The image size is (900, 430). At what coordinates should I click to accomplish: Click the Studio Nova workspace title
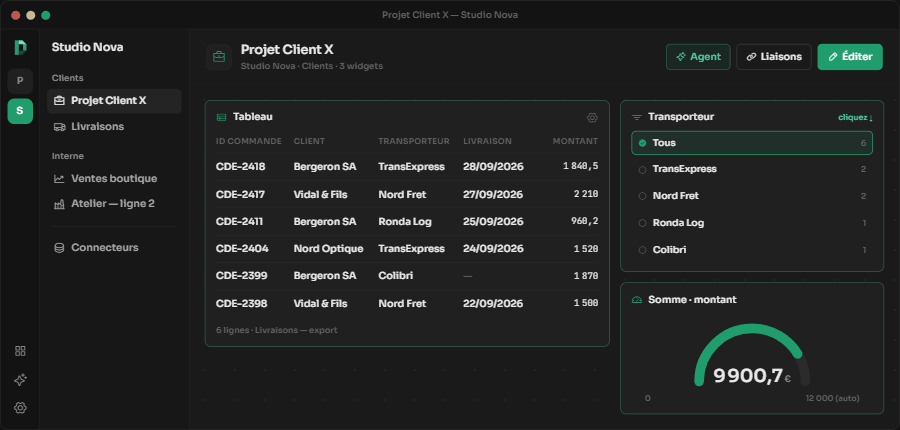coord(87,48)
